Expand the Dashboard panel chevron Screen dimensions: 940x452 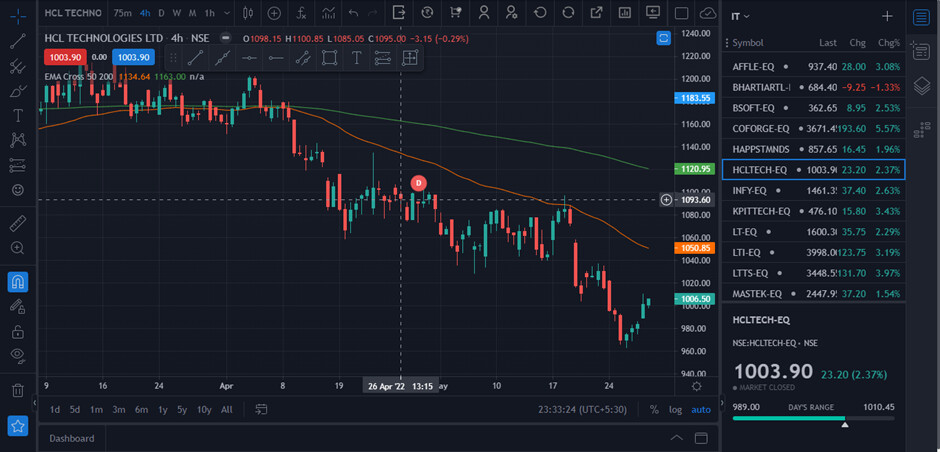point(676,438)
